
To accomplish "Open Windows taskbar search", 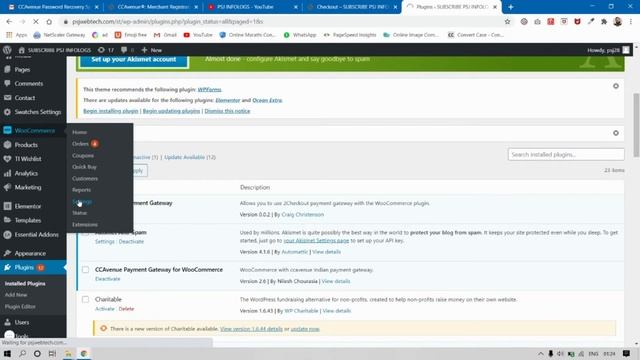I will [22, 353].
